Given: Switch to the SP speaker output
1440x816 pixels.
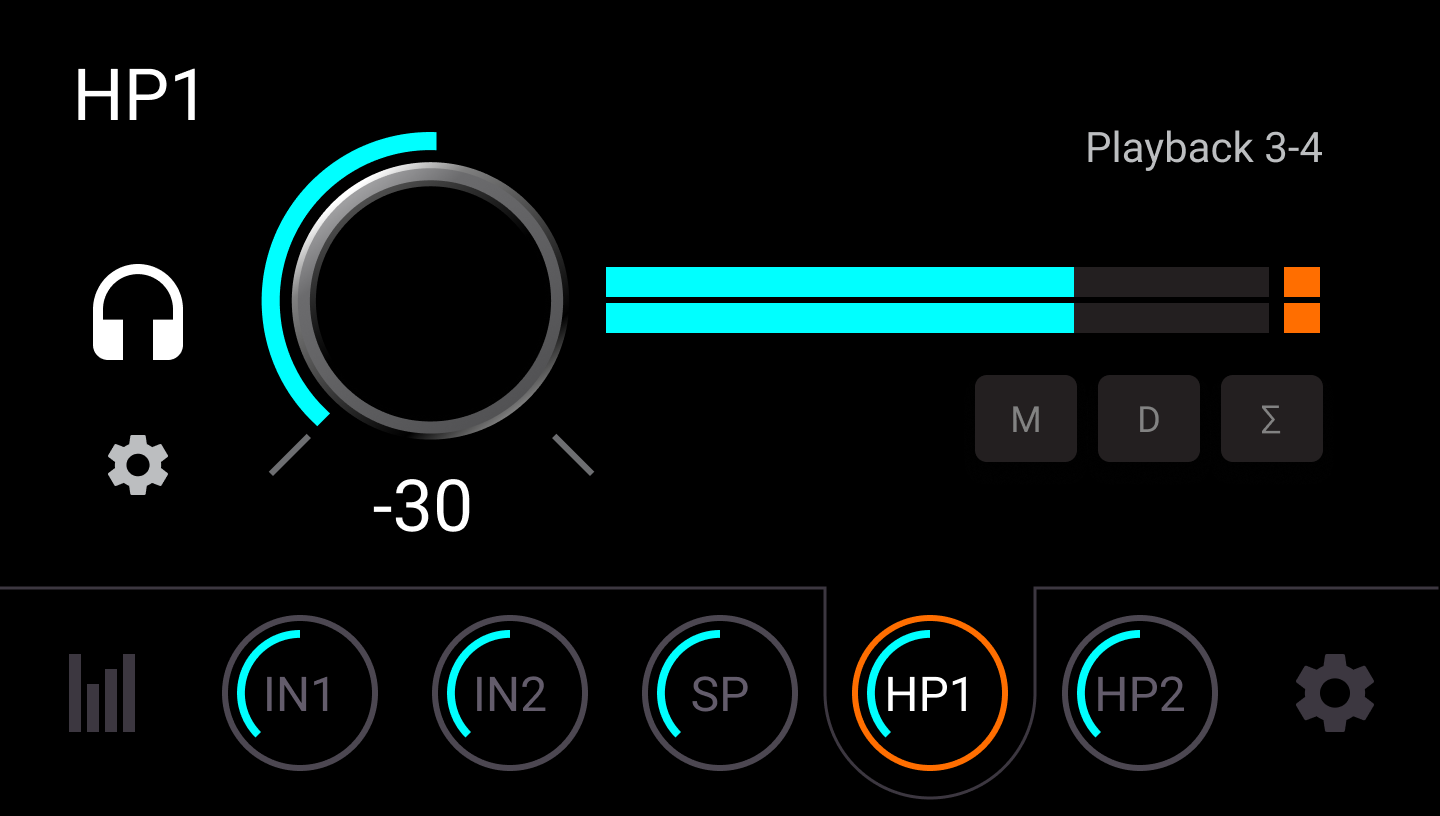Looking at the screenshot, I should pos(720,693).
